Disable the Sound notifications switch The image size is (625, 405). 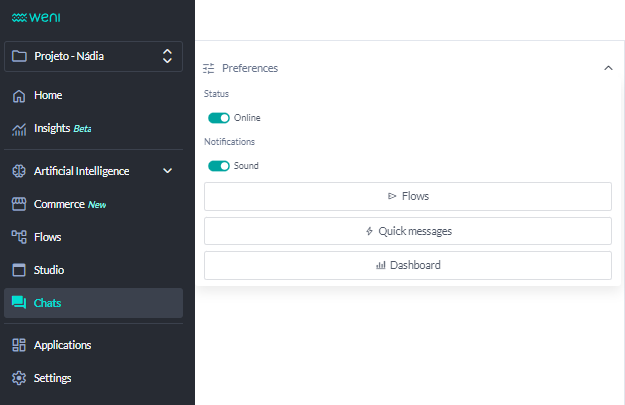(218, 166)
